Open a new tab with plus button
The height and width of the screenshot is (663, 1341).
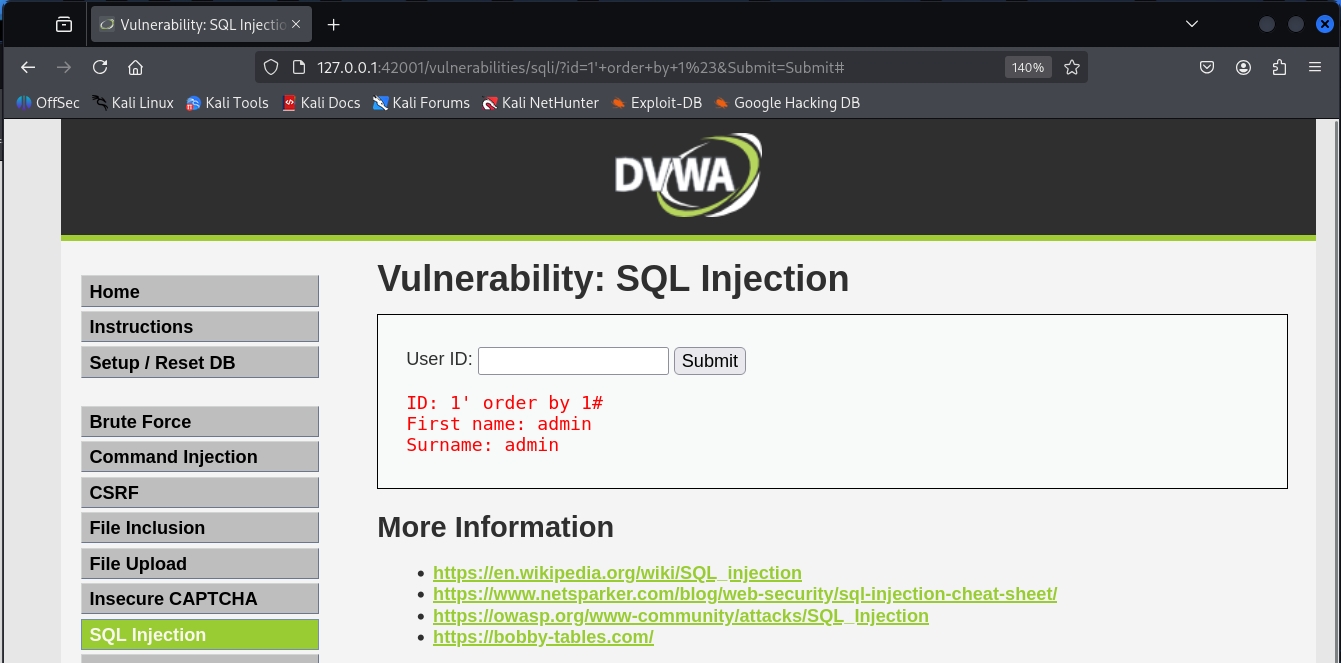(334, 24)
